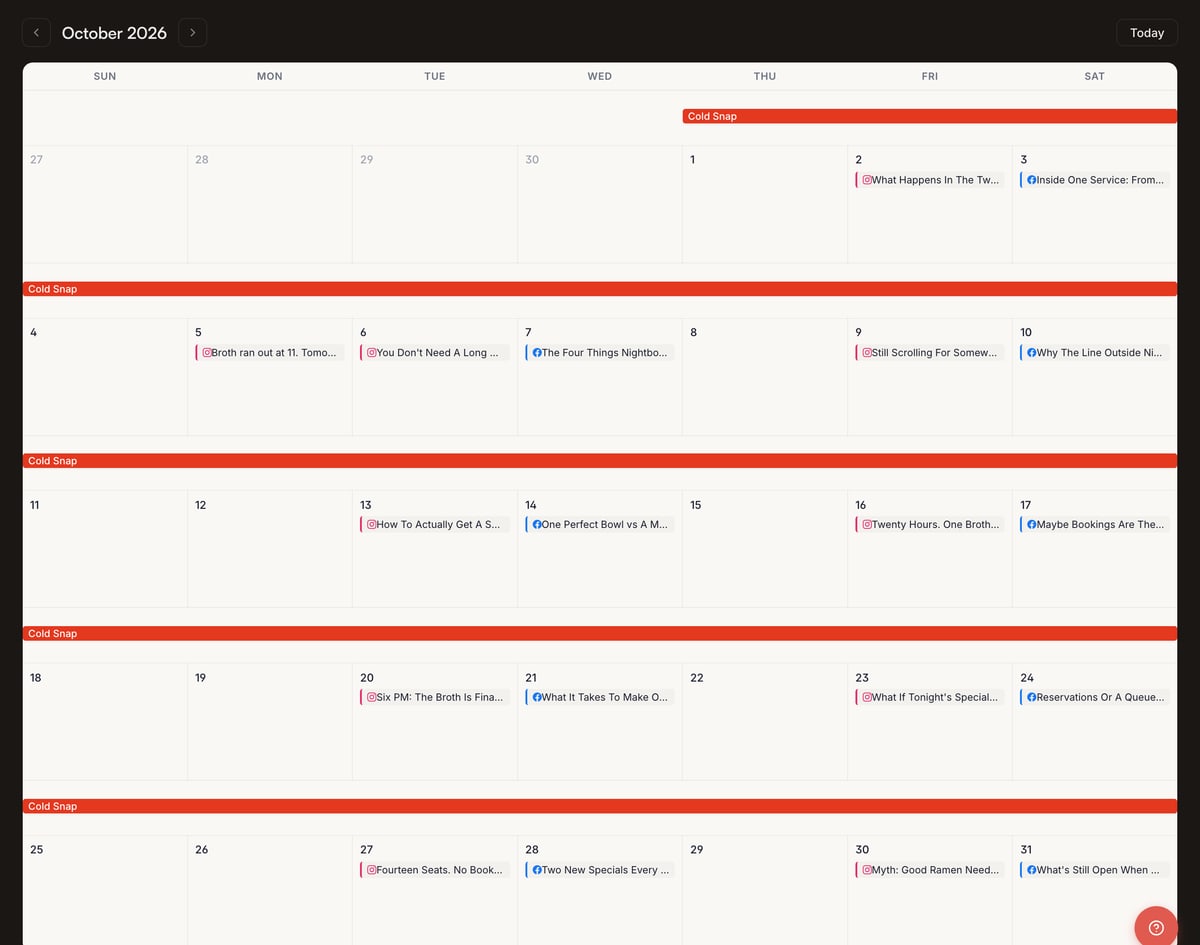1200x945 pixels.
Task: Open 'Two New Specials Every' post
Action: [600, 870]
